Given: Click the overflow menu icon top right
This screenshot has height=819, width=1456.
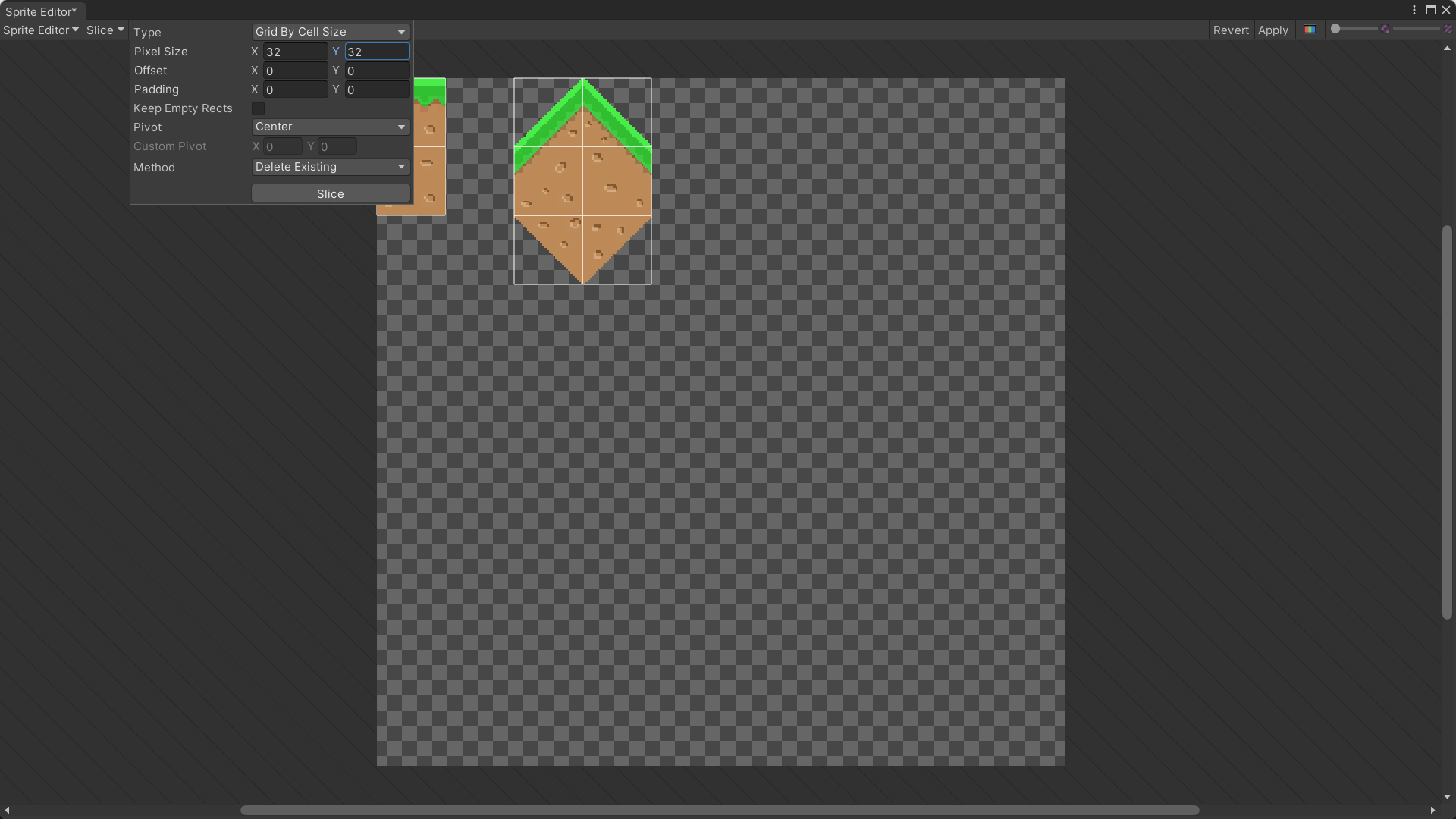Looking at the screenshot, I should pyautogui.click(x=1414, y=9).
